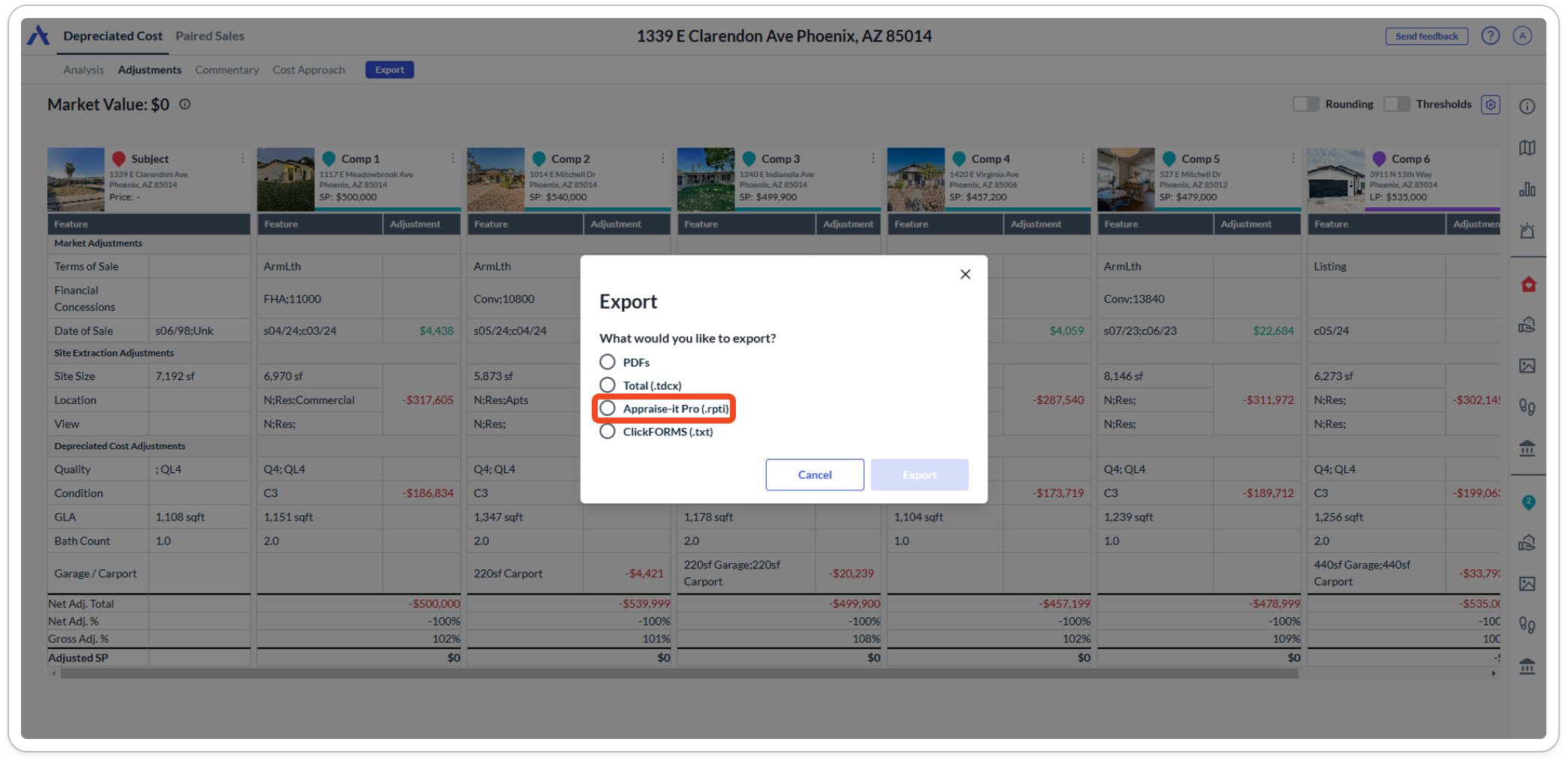The height and width of the screenshot is (763, 1568).
Task: Open the Analysis sub-tab
Action: tap(83, 70)
